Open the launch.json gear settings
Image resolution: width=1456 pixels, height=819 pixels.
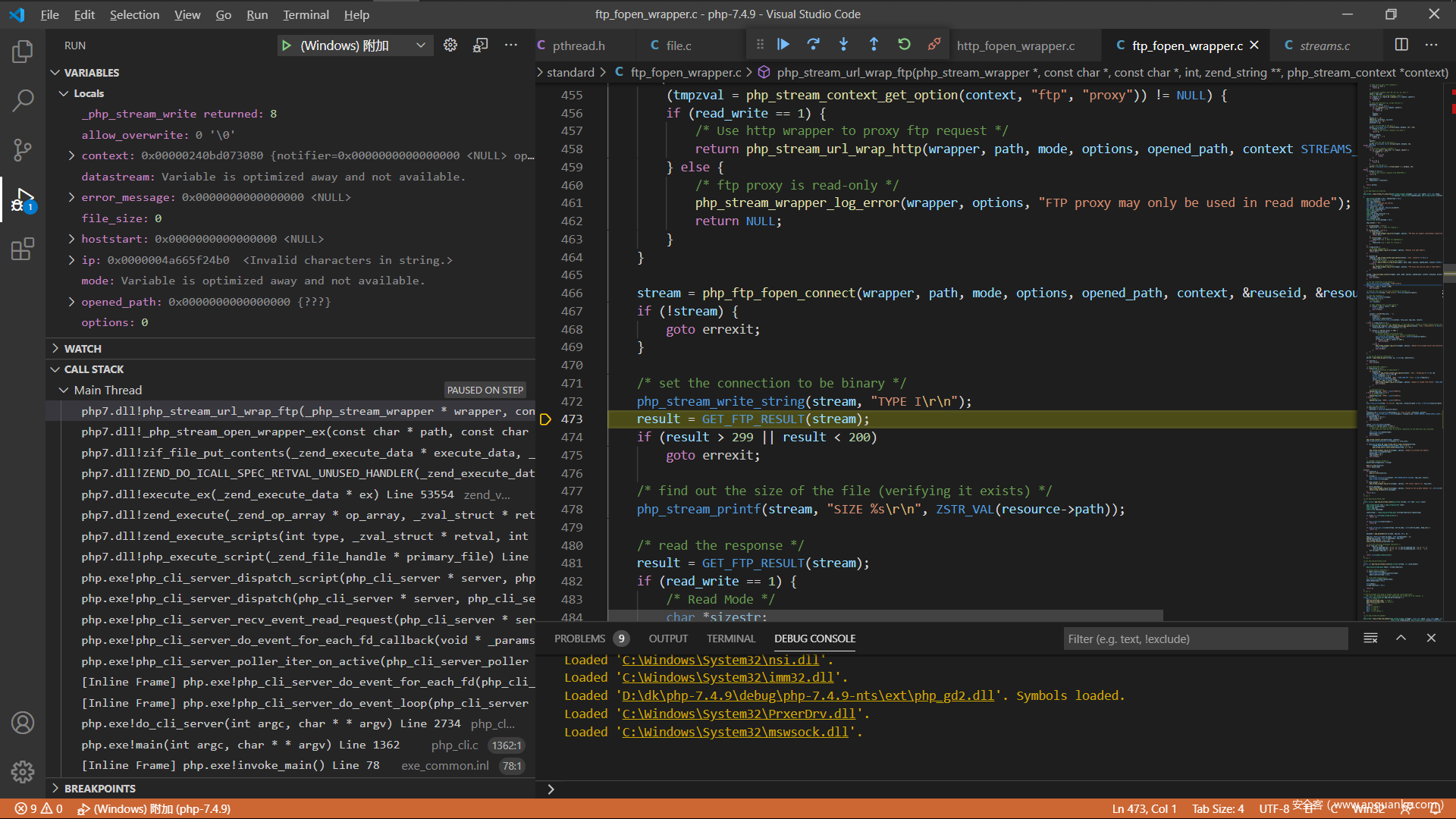[450, 45]
